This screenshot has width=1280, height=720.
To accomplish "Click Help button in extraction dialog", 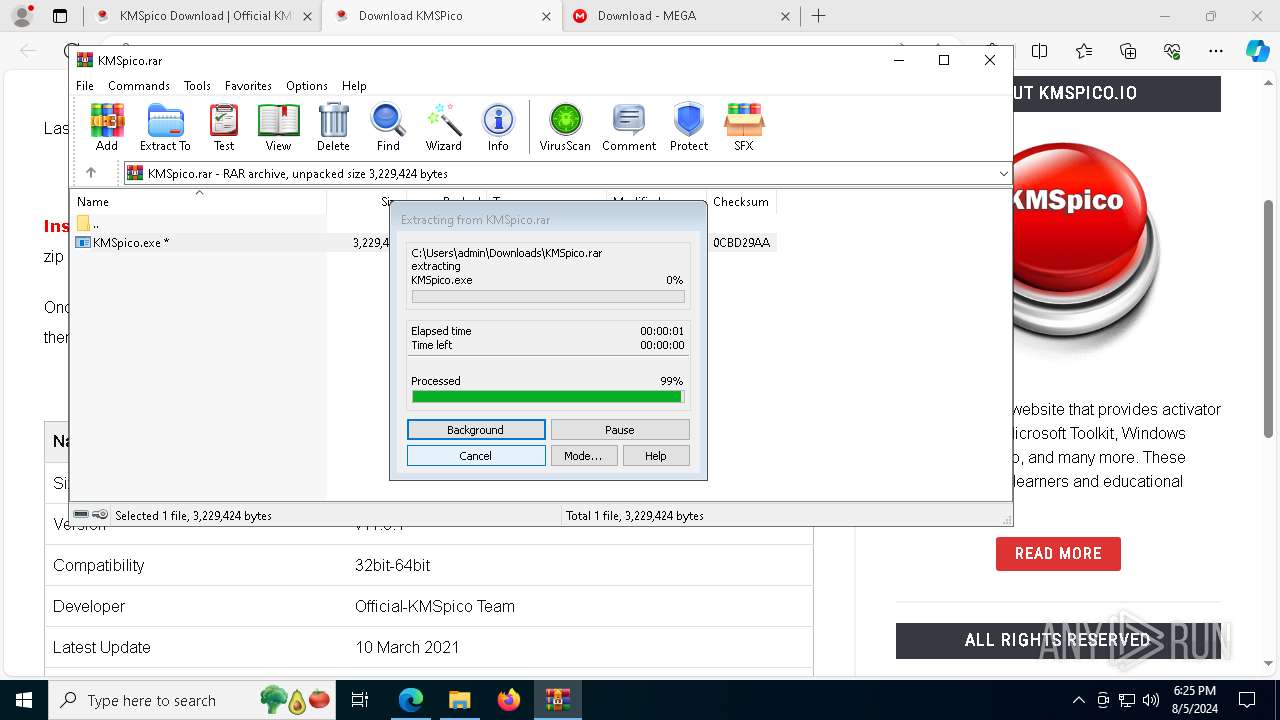I will coord(656,456).
